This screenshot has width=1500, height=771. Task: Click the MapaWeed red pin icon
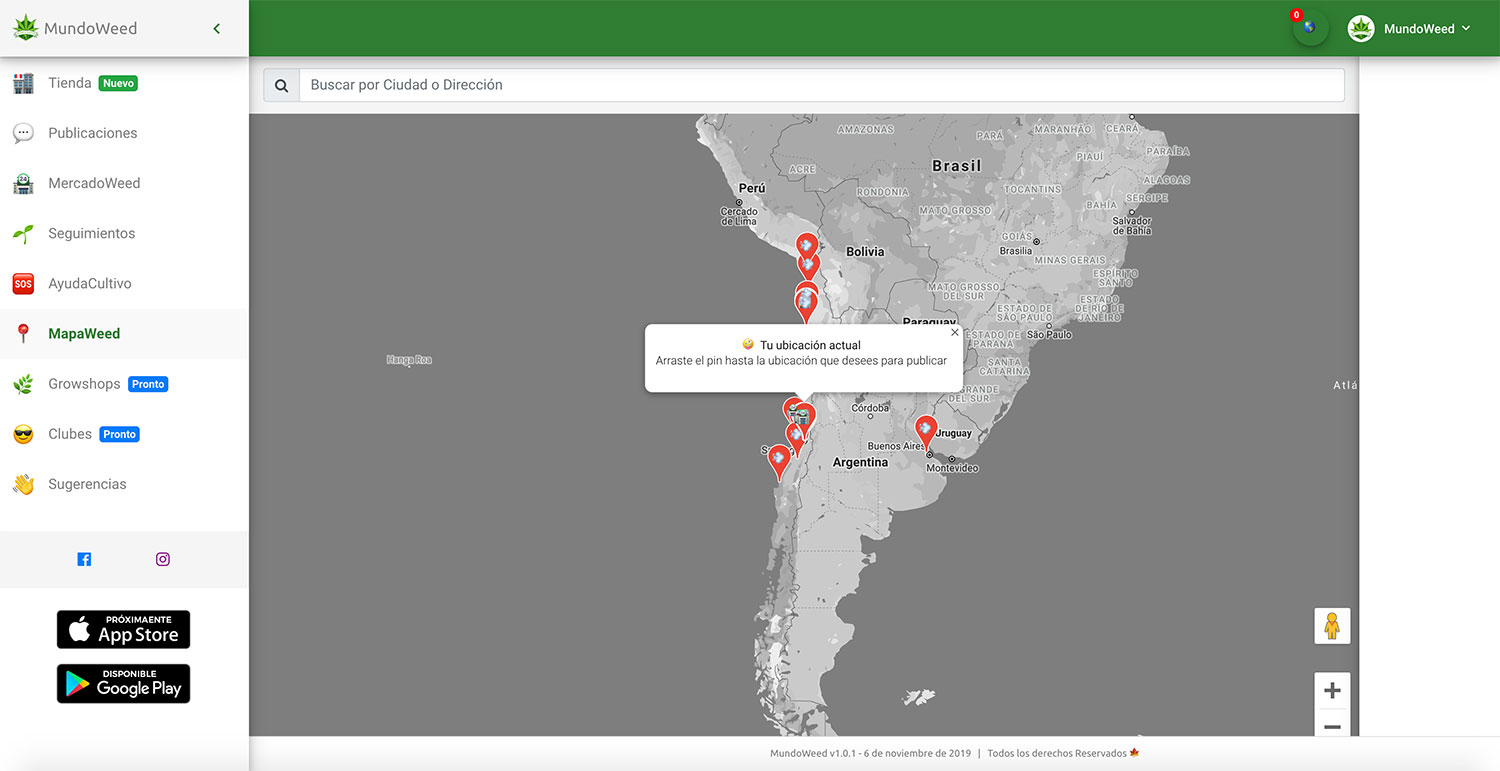click(23, 334)
